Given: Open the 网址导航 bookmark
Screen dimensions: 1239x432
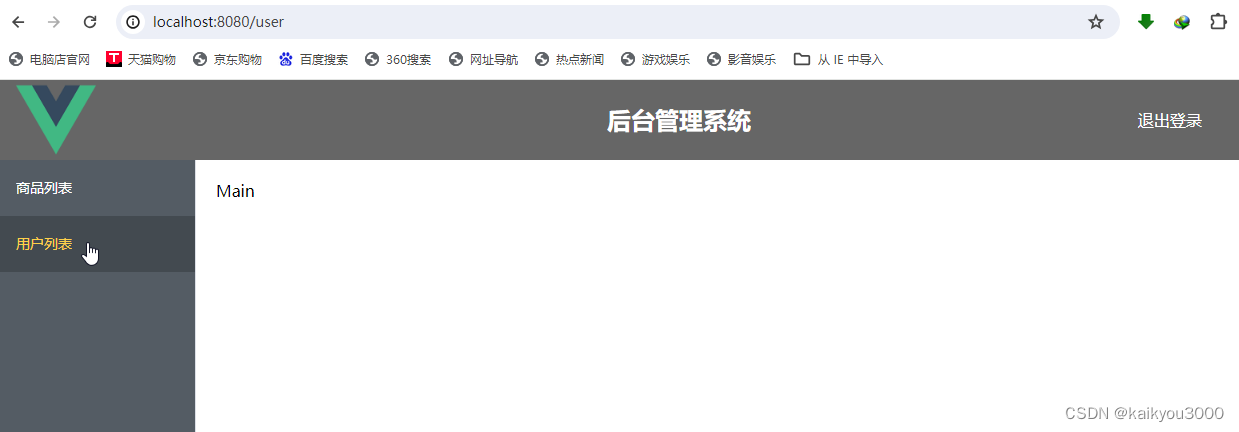Looking at the screenshot, I should [483, 60].
